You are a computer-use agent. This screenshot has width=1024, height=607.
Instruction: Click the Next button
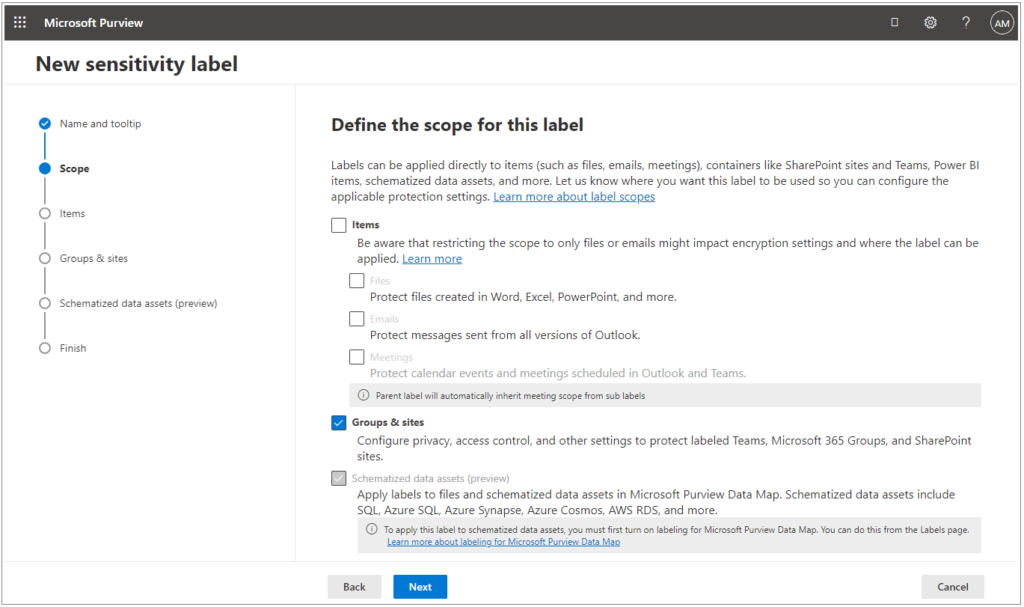point(420,587)
